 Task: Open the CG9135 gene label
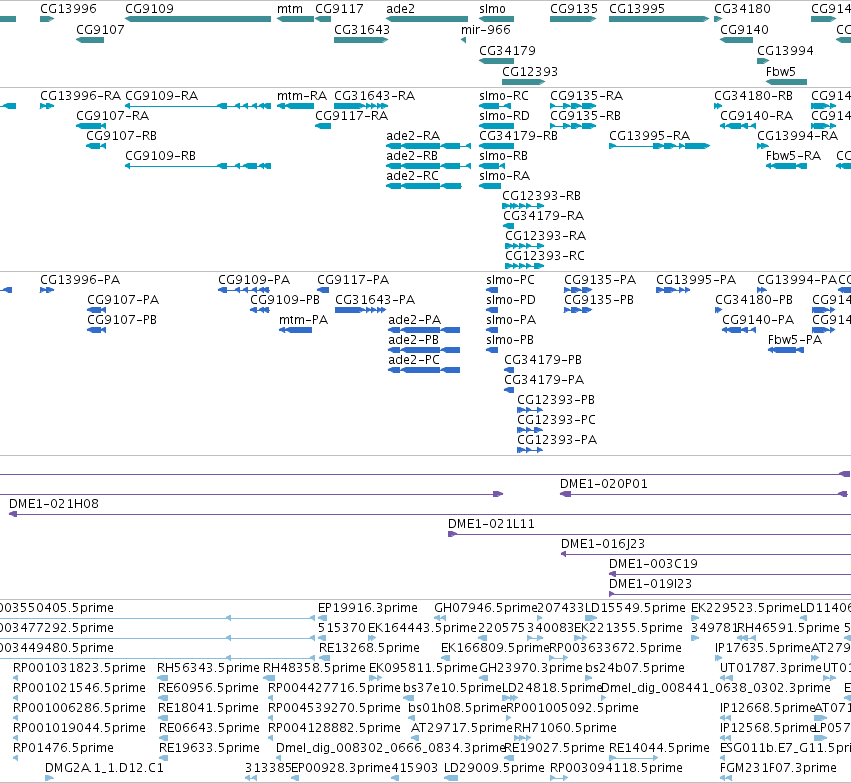[x=574, y=9]
